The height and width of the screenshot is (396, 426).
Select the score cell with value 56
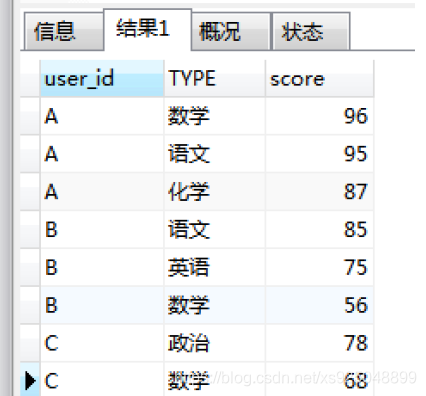[320, 305]
